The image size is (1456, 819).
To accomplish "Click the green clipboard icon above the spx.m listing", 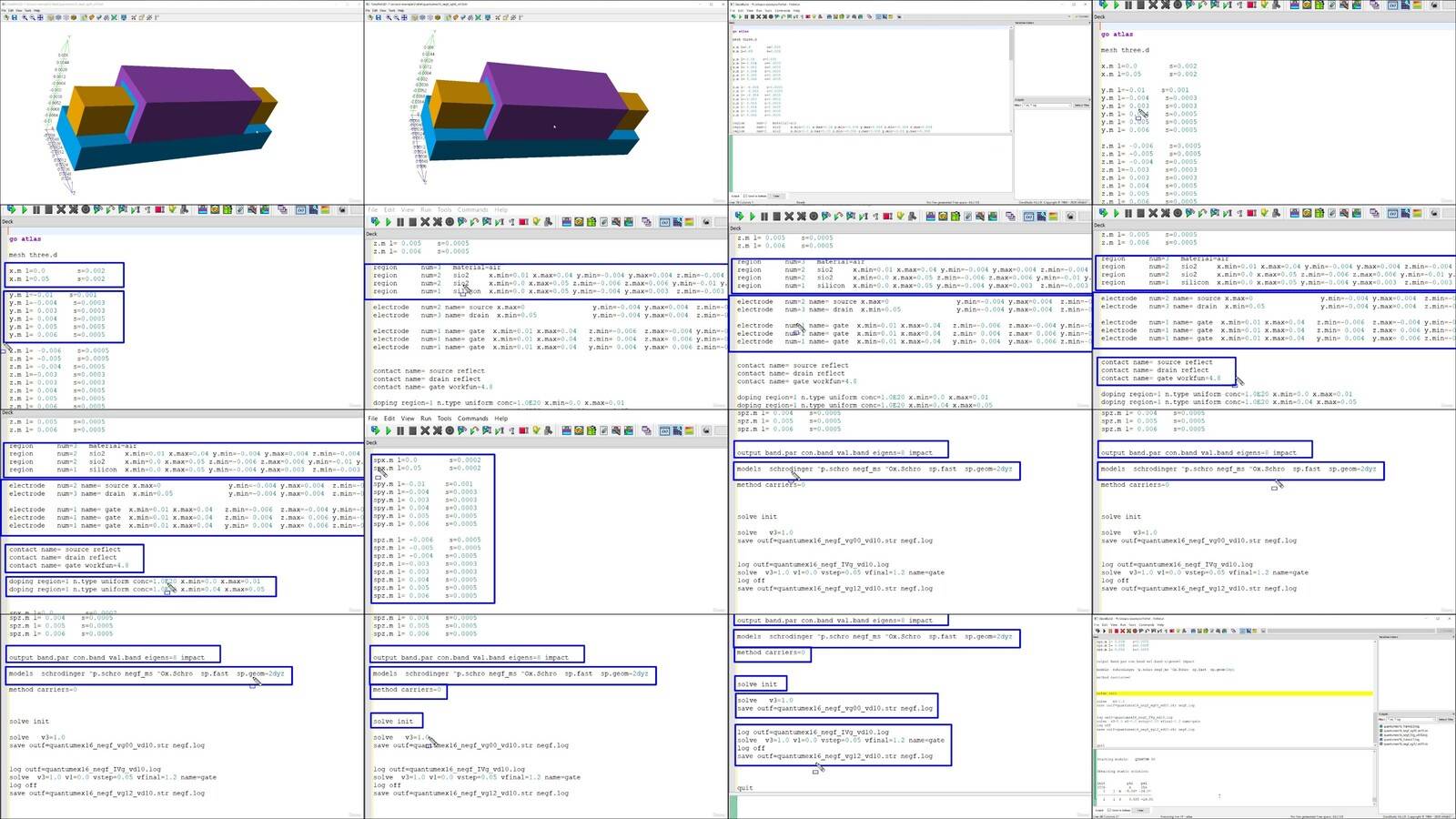I will (591, 430).
